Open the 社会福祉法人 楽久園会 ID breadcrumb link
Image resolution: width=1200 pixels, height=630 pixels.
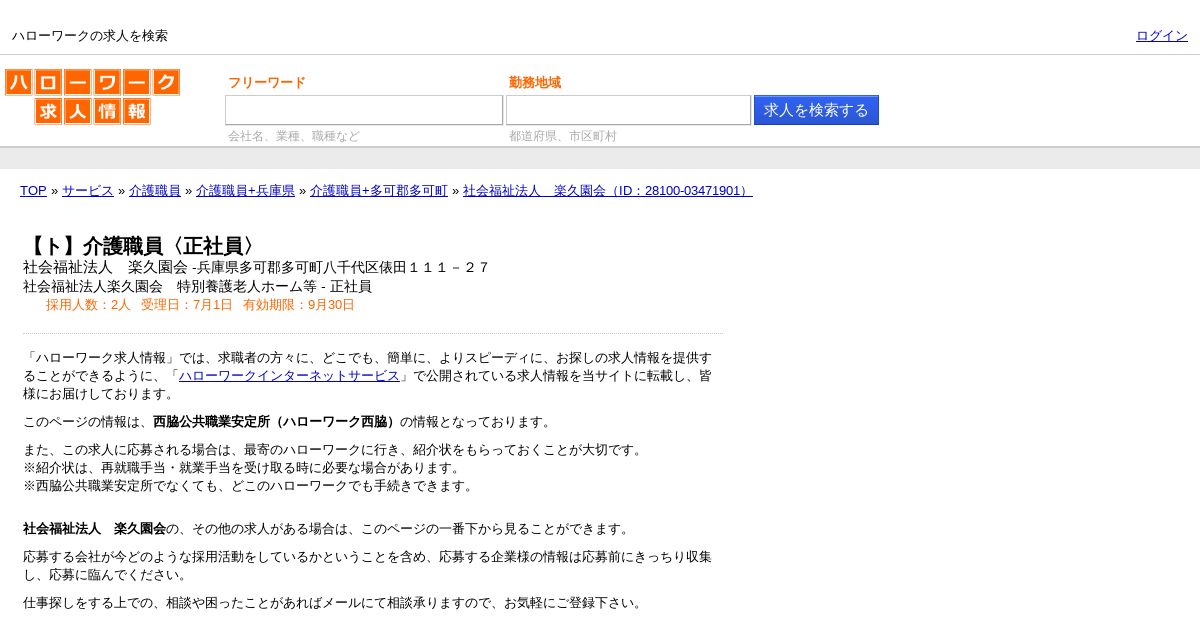608,191
